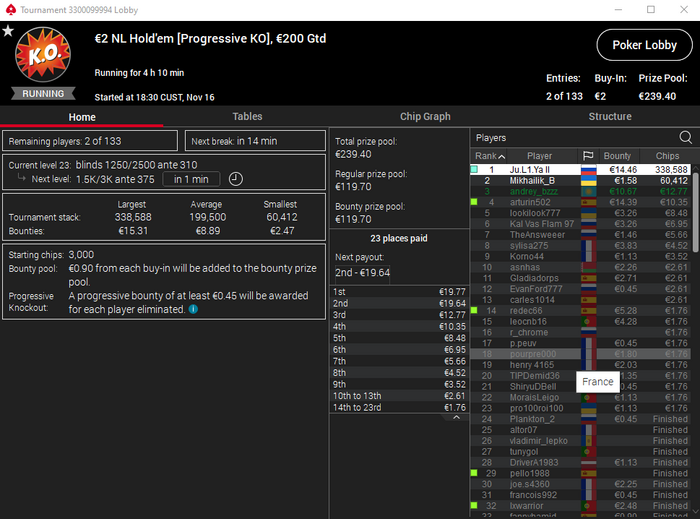Screen dimensions: 700x519
Task: Click redec66's Spanish flag
Action: point(588,311)
